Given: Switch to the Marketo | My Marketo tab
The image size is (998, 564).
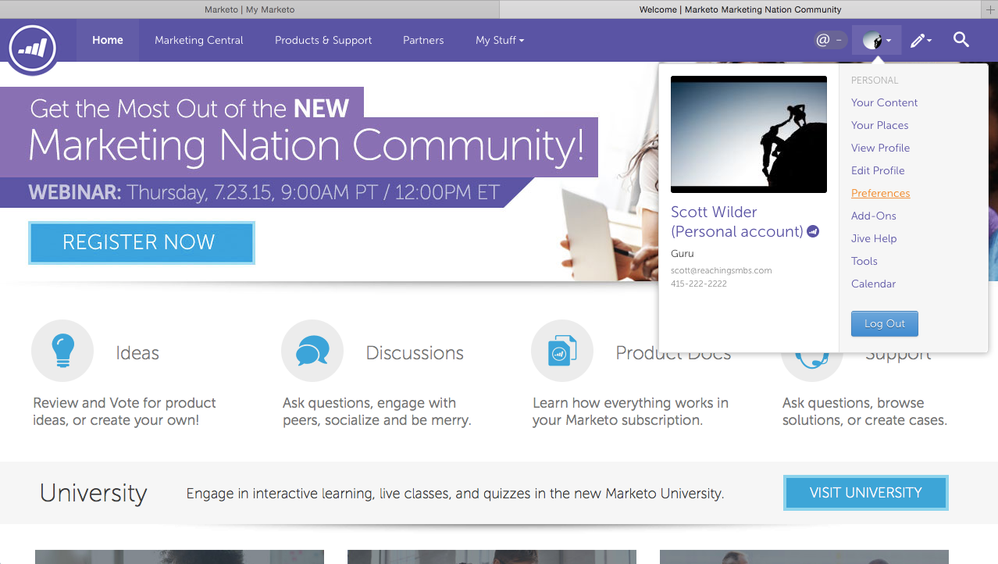Looking at the screenshot, I should point(250,10).
